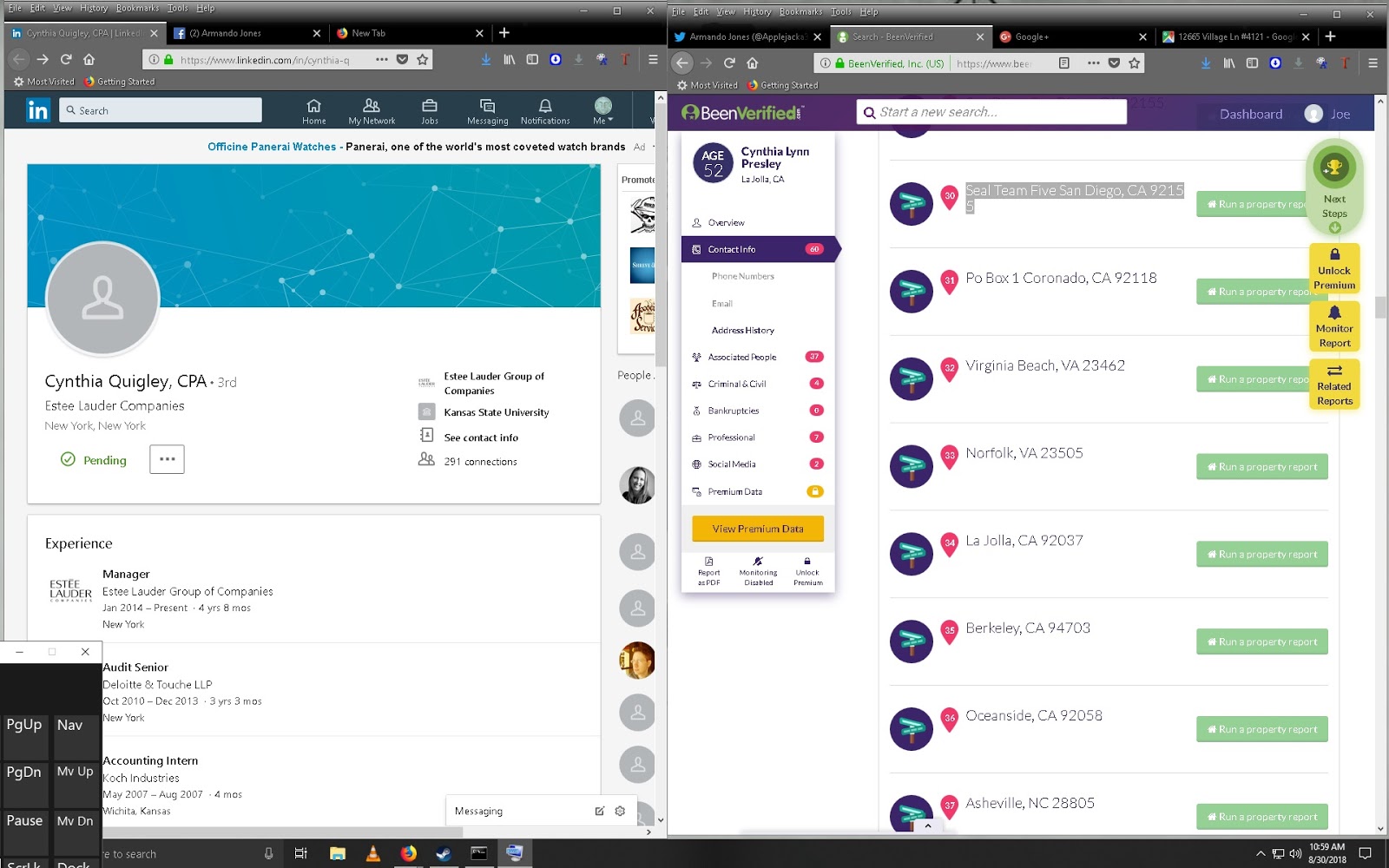This screenshot has height=868, width=1389.
Task: Open page actions menu in LinkedIn address bar
Action: [x=382, y=59]
